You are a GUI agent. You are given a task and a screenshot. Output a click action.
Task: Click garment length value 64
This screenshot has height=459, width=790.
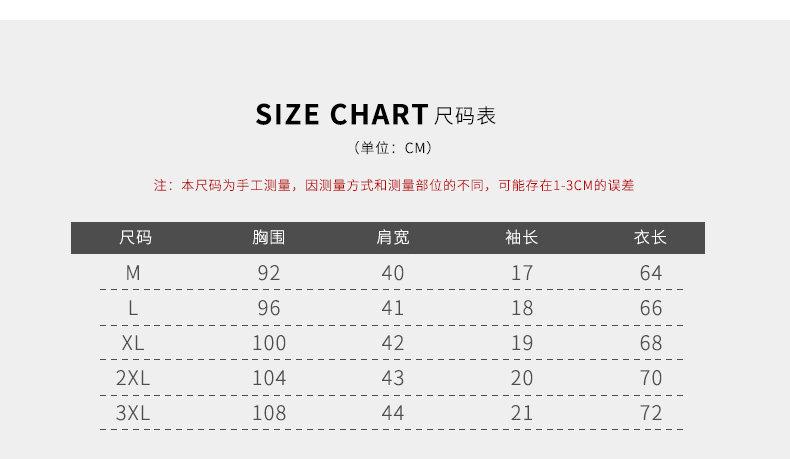(651, 273)
